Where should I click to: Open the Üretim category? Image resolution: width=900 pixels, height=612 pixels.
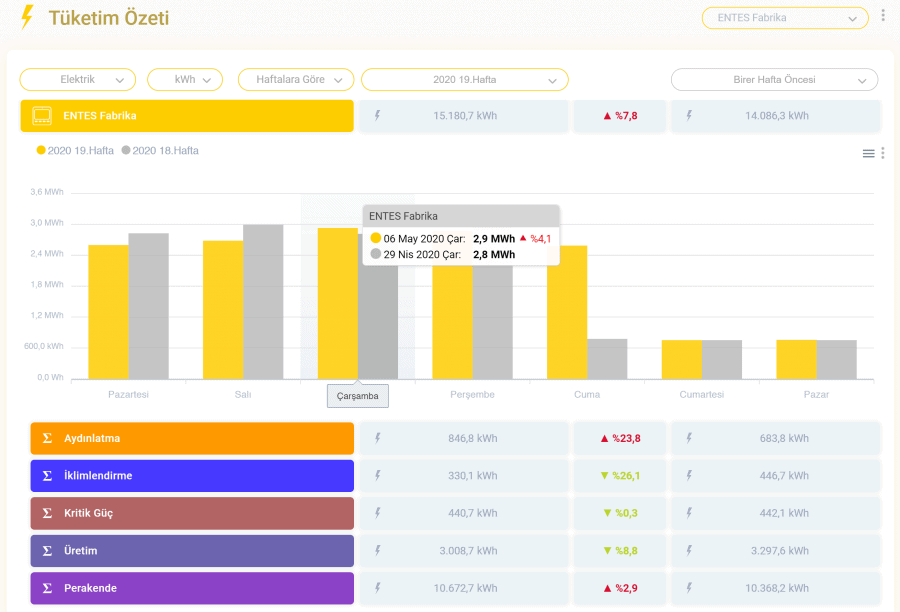pos(192,551)
